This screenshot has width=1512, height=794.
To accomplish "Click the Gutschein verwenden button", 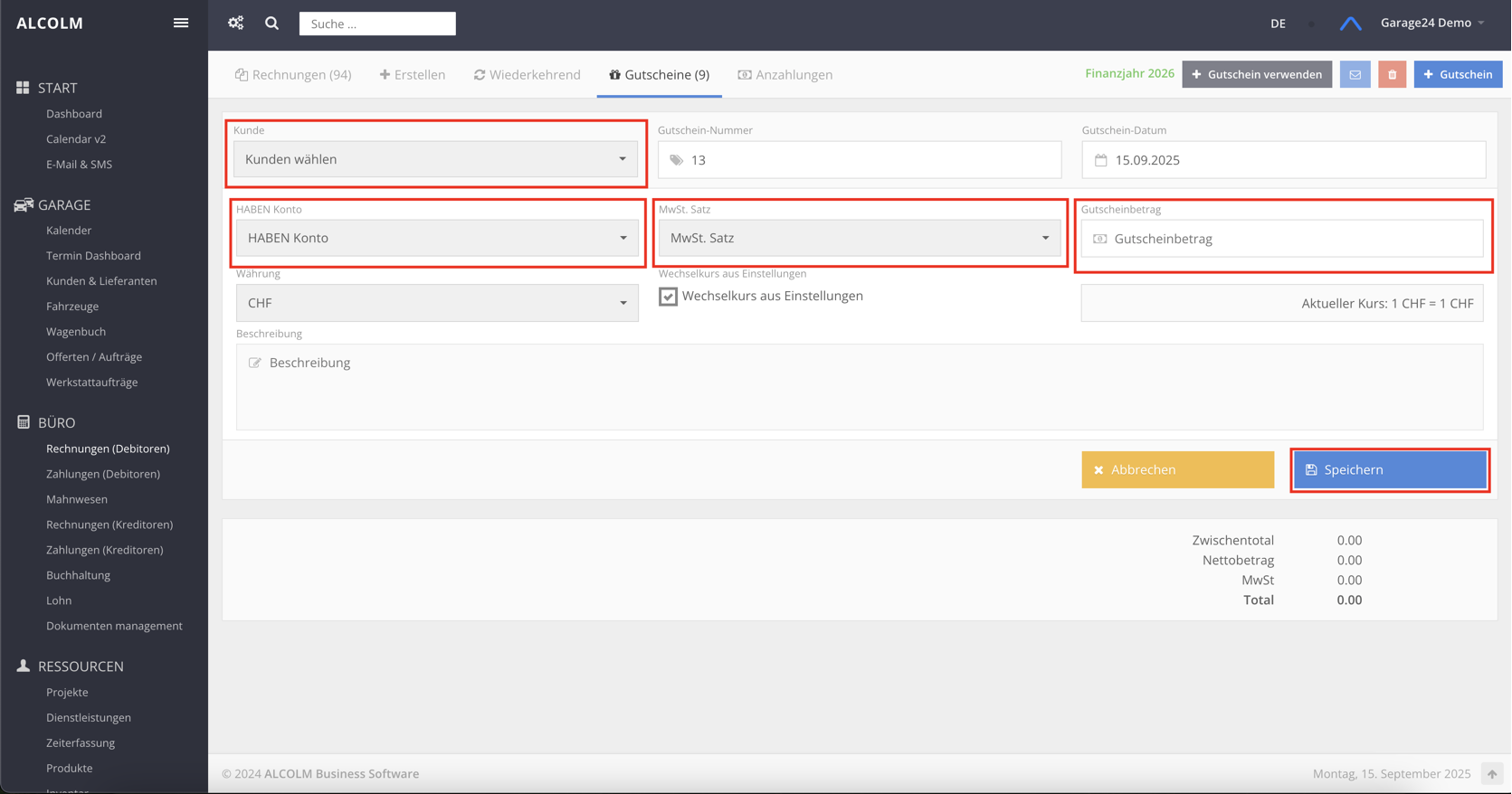I will (1256, 74).
